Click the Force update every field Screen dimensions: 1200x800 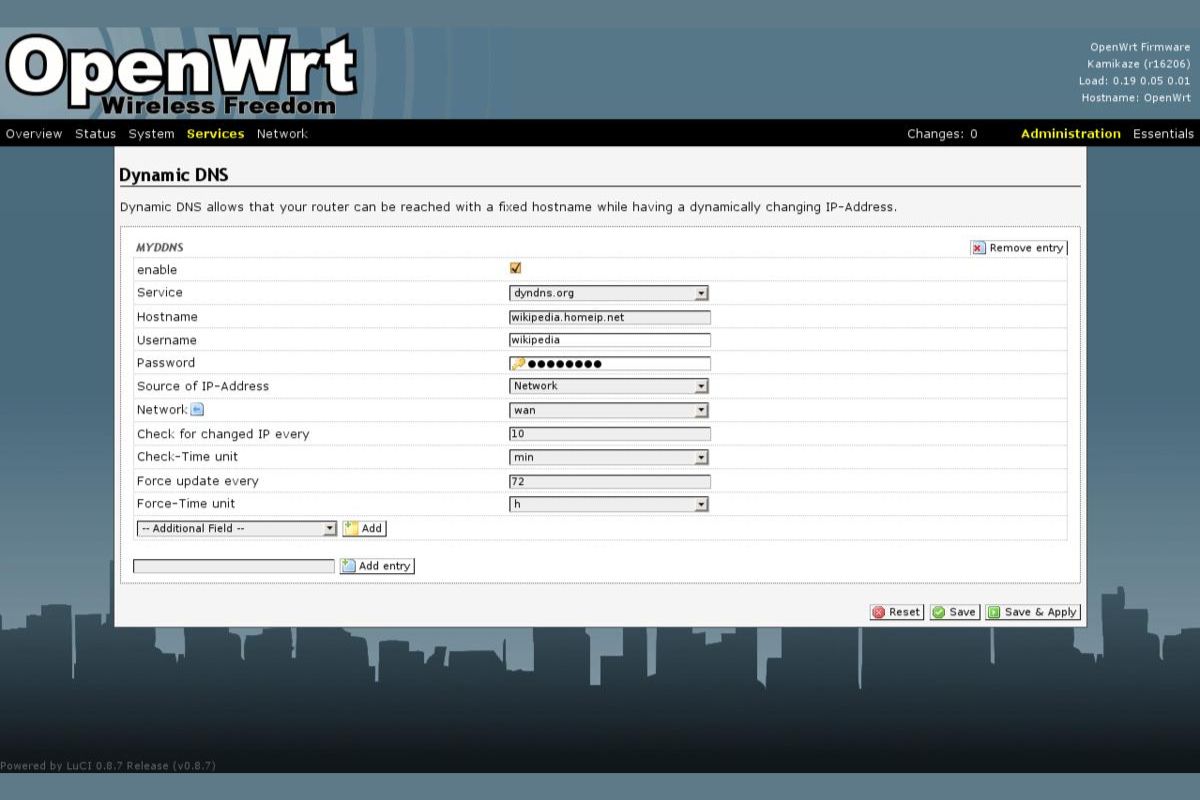tap(610, 481)
